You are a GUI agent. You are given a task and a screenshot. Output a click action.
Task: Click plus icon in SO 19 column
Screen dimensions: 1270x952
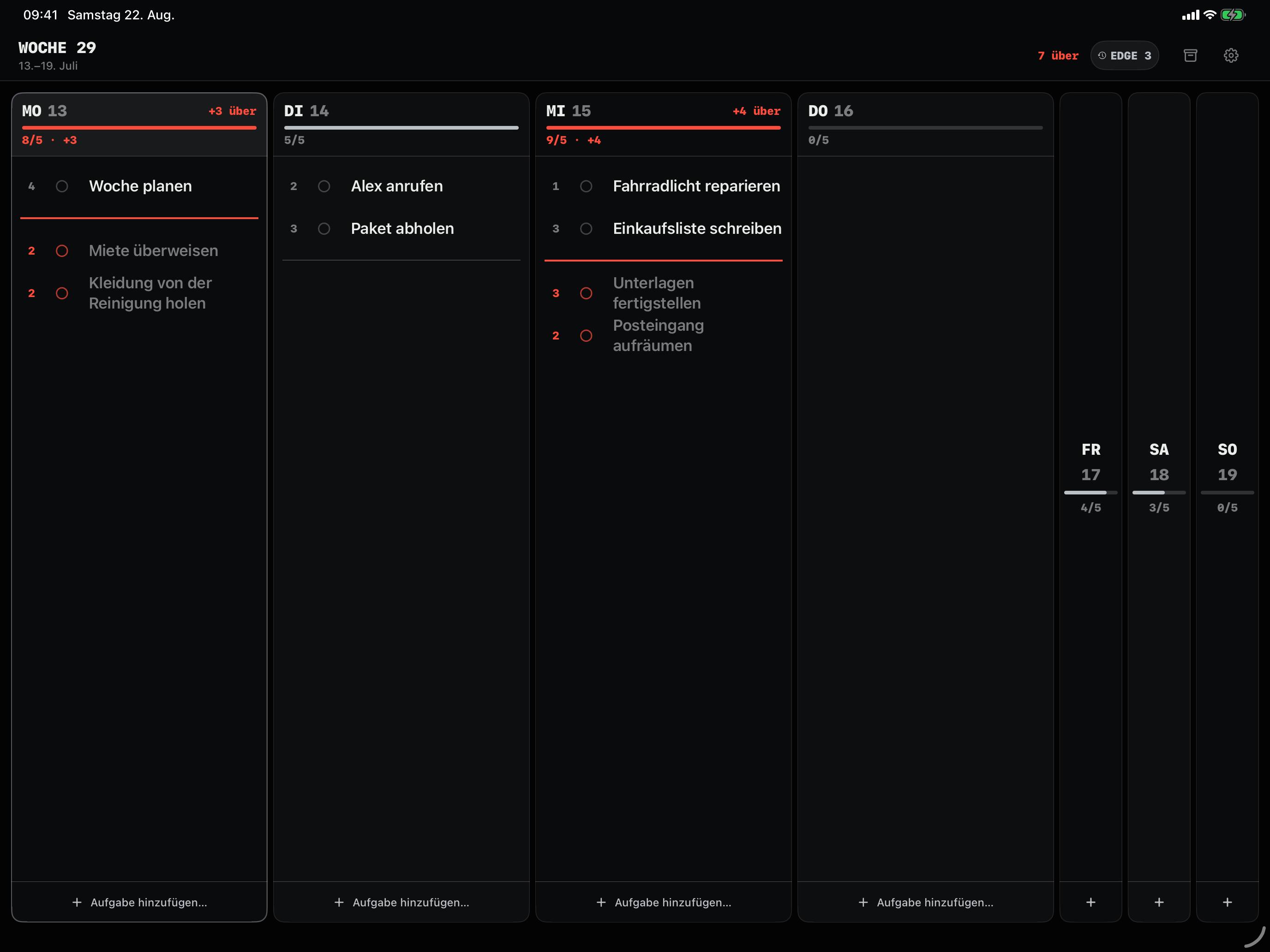click(x=1228, y=902)
